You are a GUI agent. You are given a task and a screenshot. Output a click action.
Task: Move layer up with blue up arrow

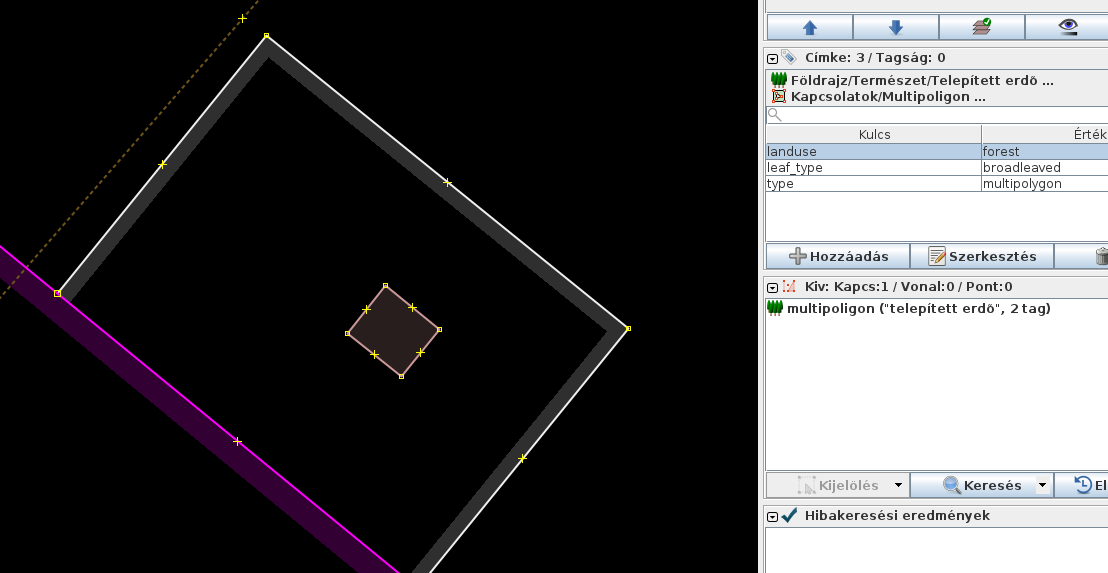pos(810,27)
